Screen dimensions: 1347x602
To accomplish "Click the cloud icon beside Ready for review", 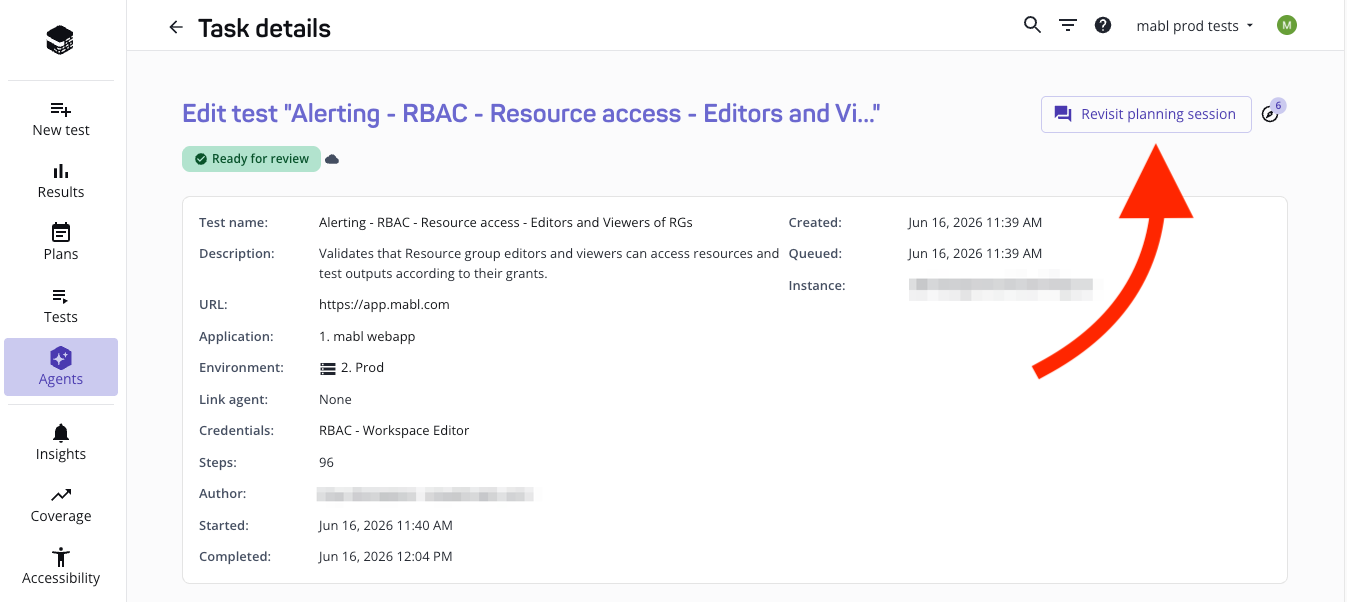I will pos(332,159).
